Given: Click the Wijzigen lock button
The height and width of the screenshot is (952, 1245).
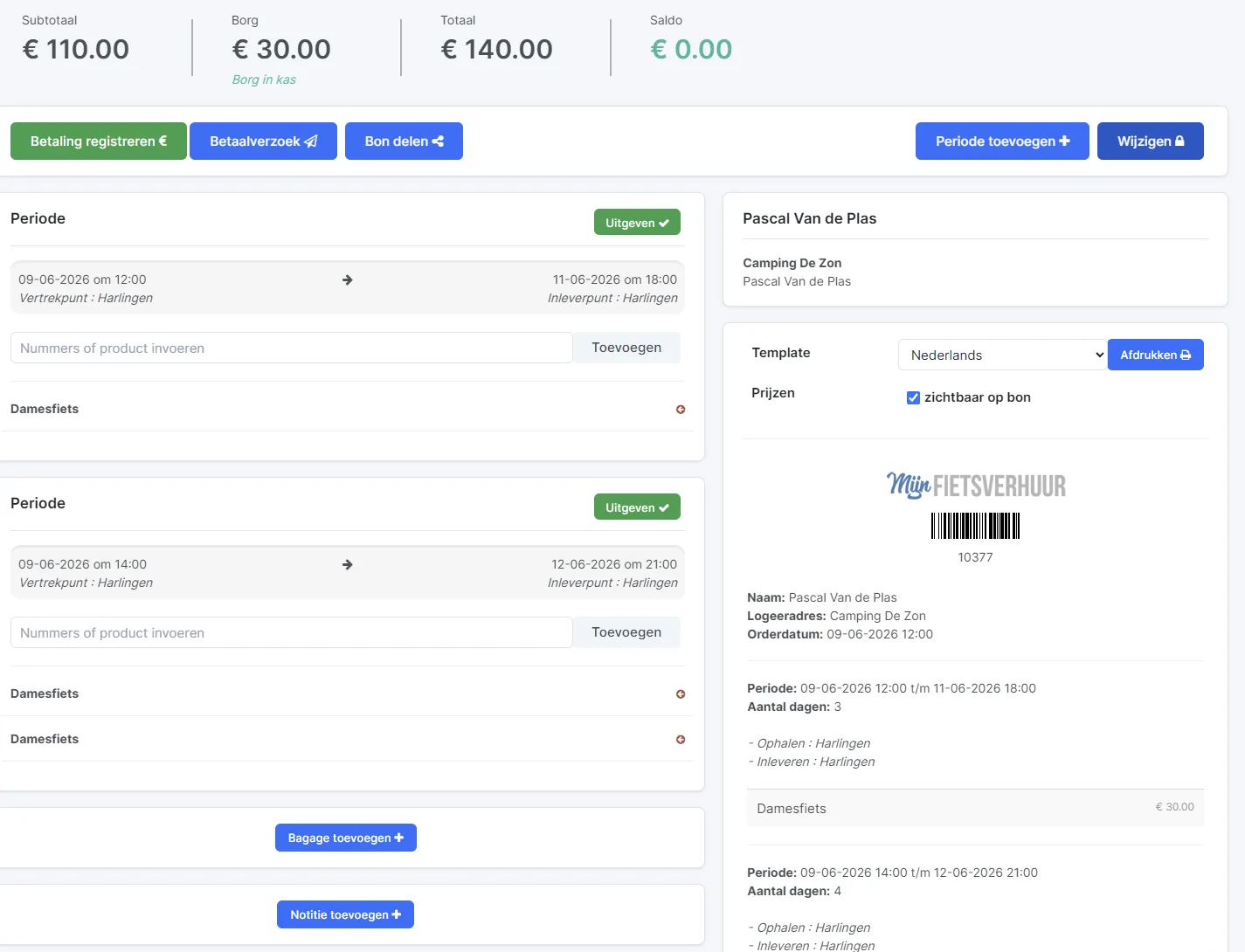Looking at the screenshot, I should (x=1151, y=141).
